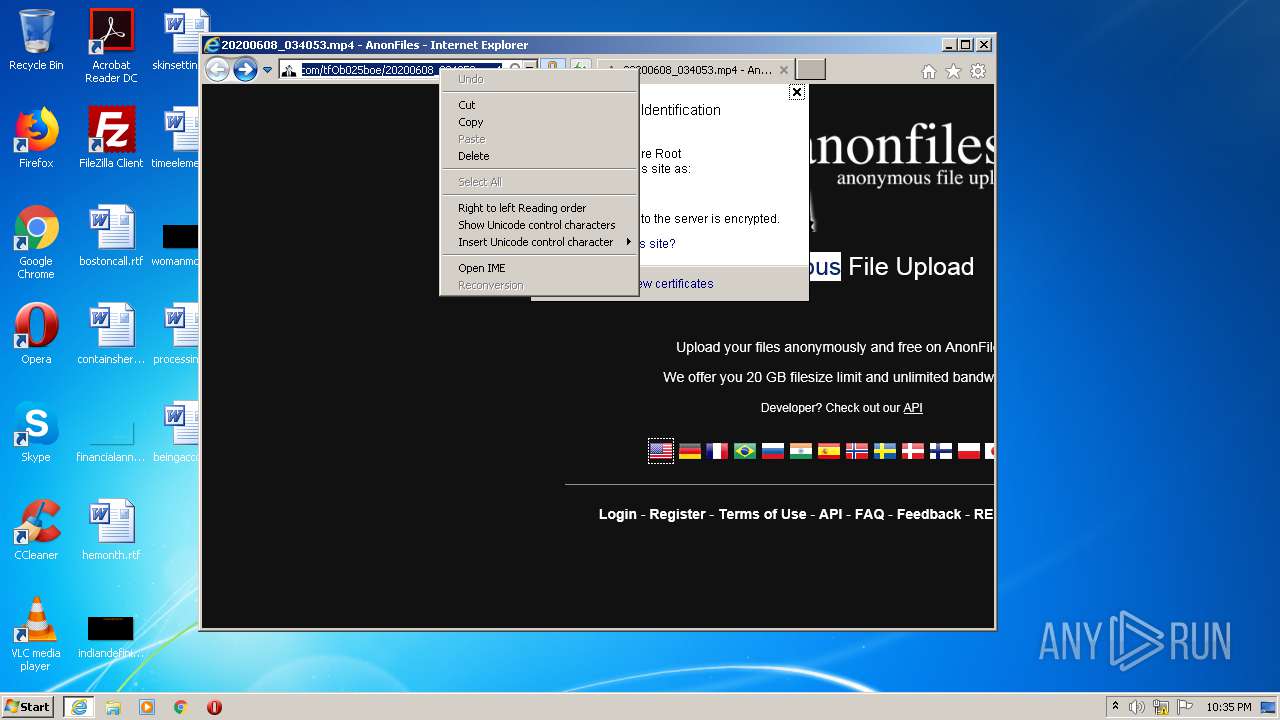This screenshot has width=1280, height=720.
Task: Open VLC media player desktop shortcut
Action: [36, 634]
